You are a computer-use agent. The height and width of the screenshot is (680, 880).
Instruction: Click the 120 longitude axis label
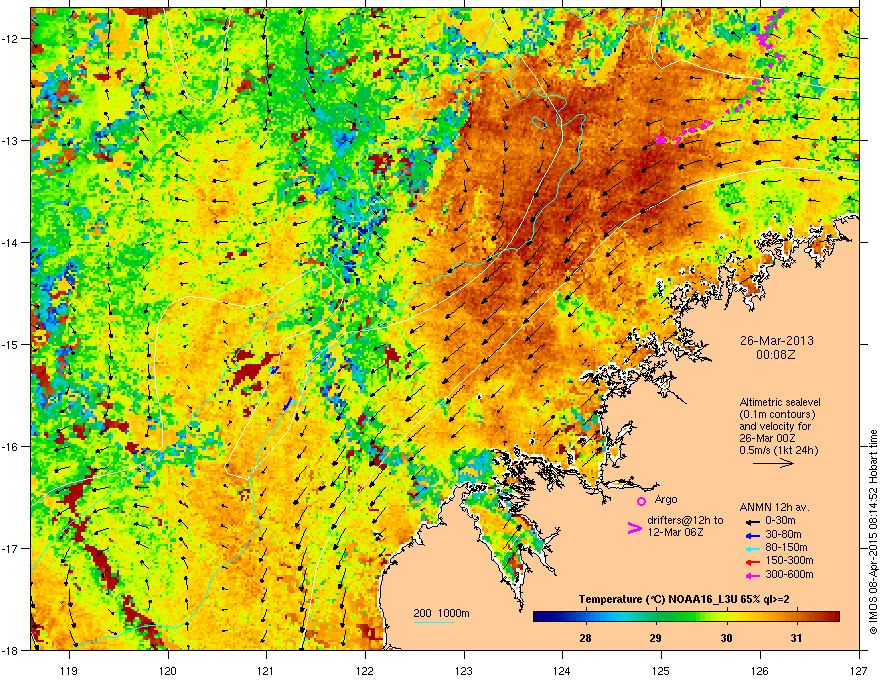coord(168,670)
